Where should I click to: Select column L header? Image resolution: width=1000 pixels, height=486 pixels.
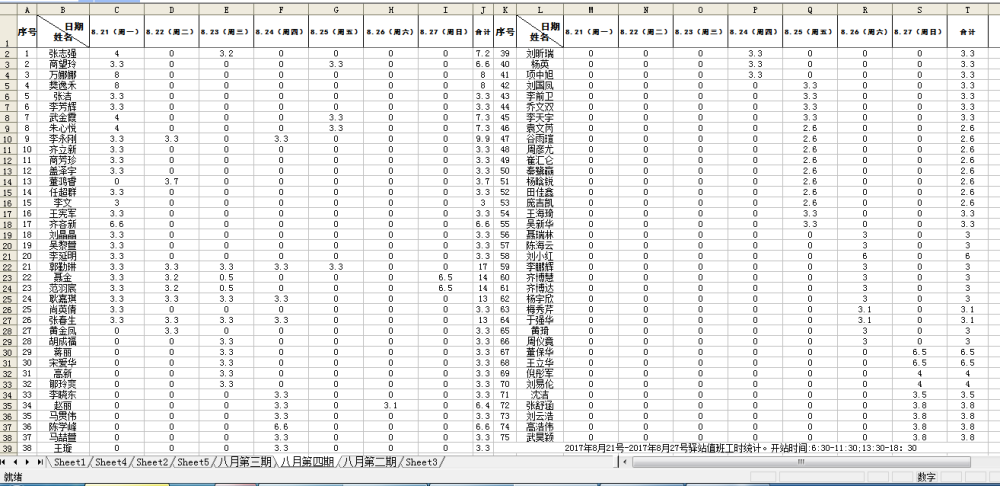click(540, 10)
